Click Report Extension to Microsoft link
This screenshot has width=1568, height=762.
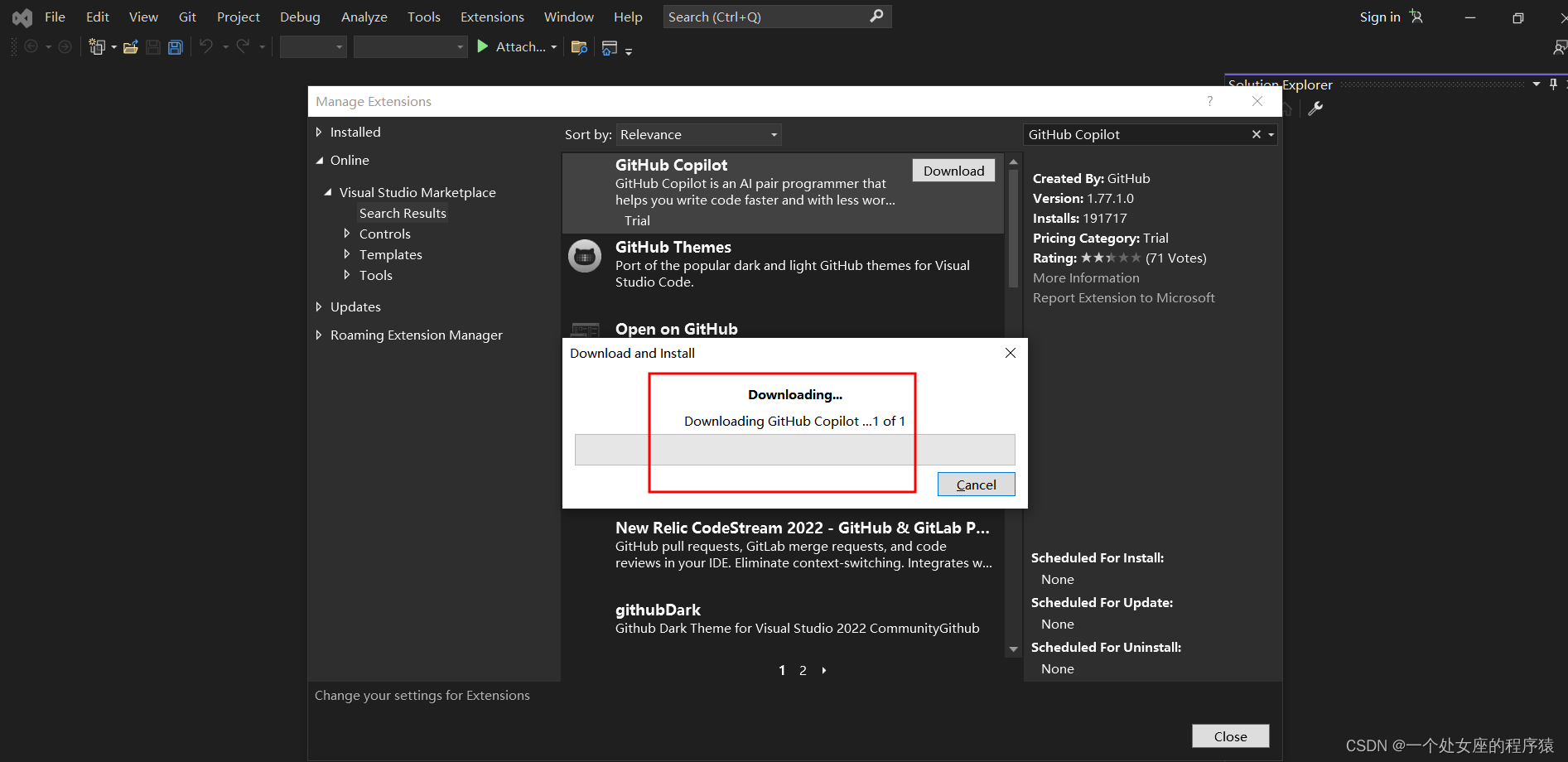point(1123,297)
